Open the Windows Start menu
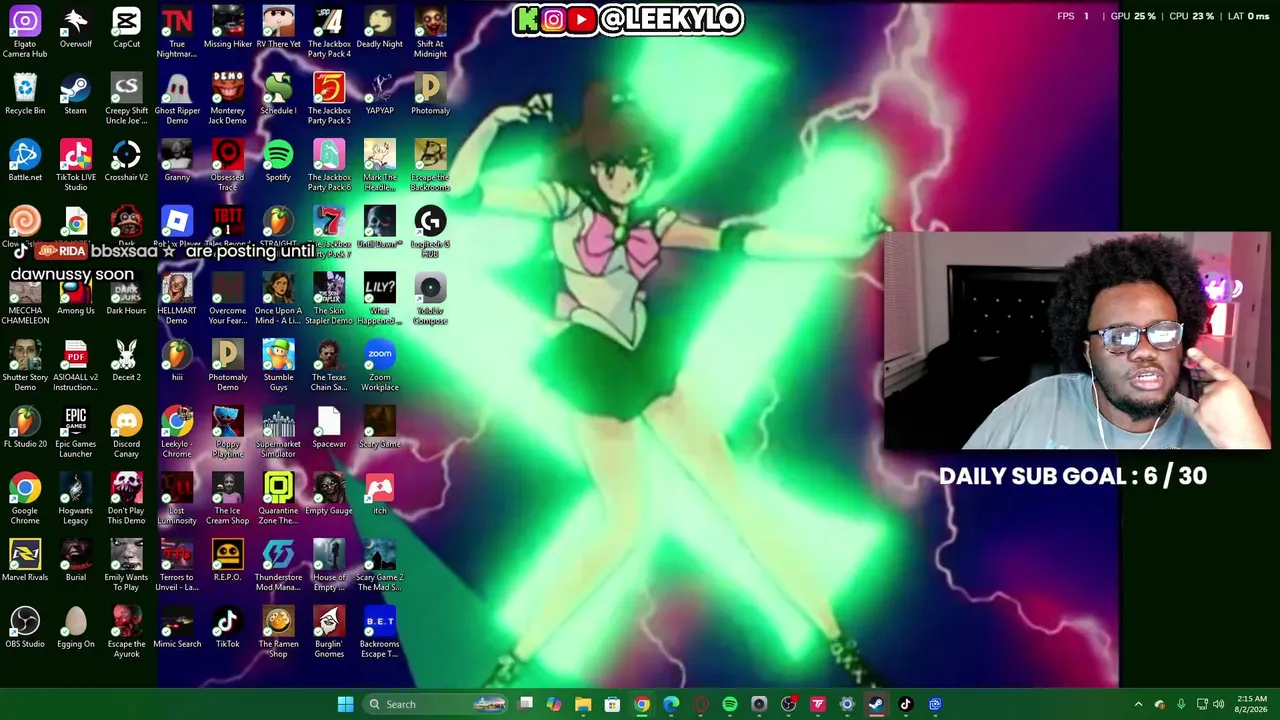Screen dimensions: 1280x720 coord(345,704)
